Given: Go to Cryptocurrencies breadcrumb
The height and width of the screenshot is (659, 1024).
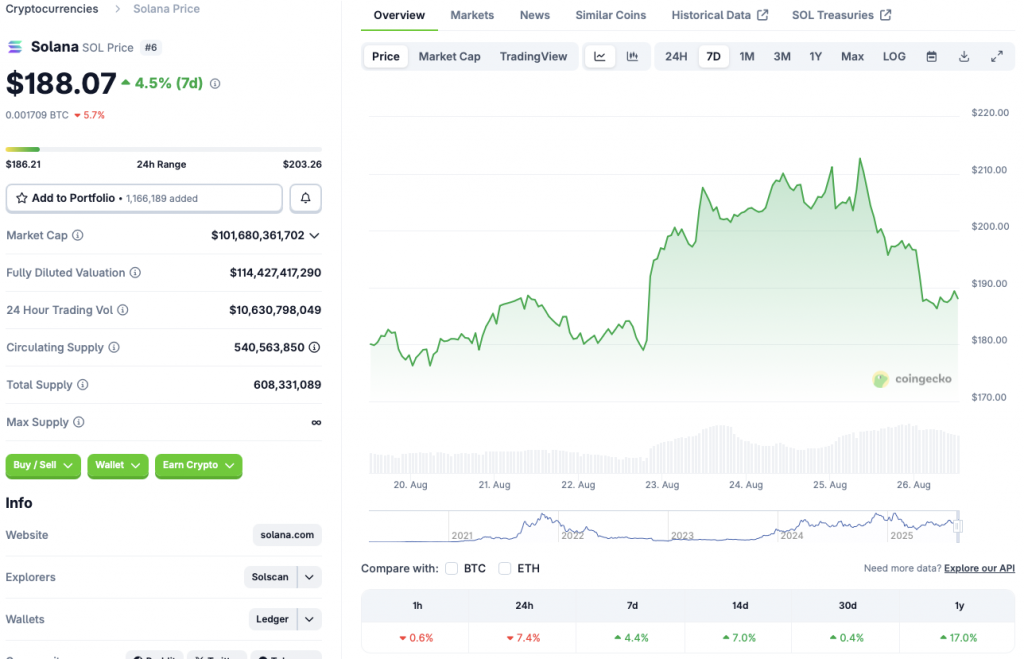Looking at the screenshot, I should pyautogui.click(x=52, y=9).
